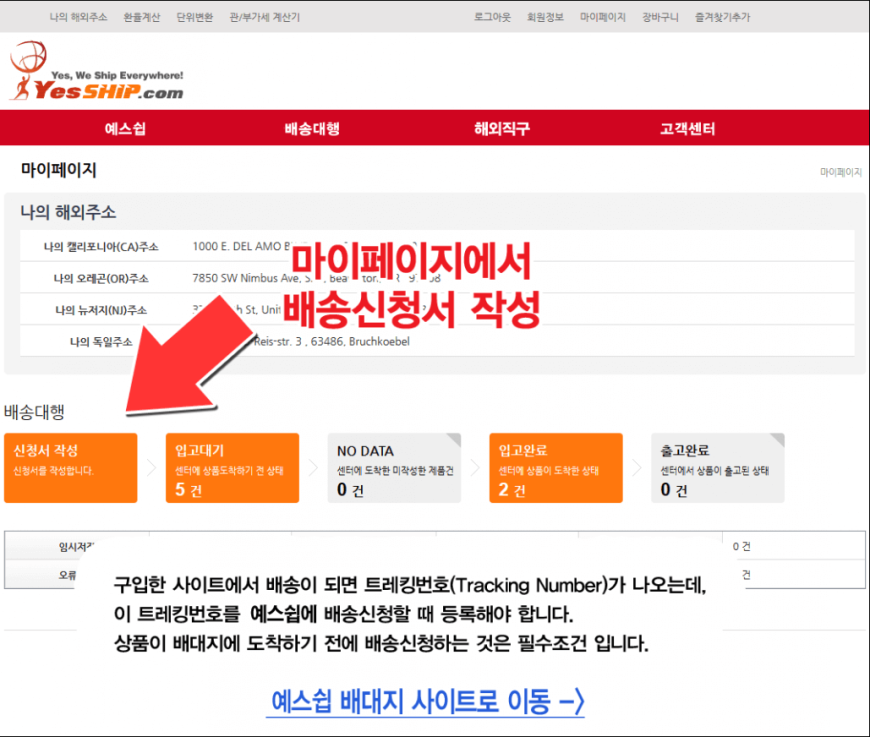Click 나의 해외주소 section heading
Screen dimensions: 870x737
[68, 212]
